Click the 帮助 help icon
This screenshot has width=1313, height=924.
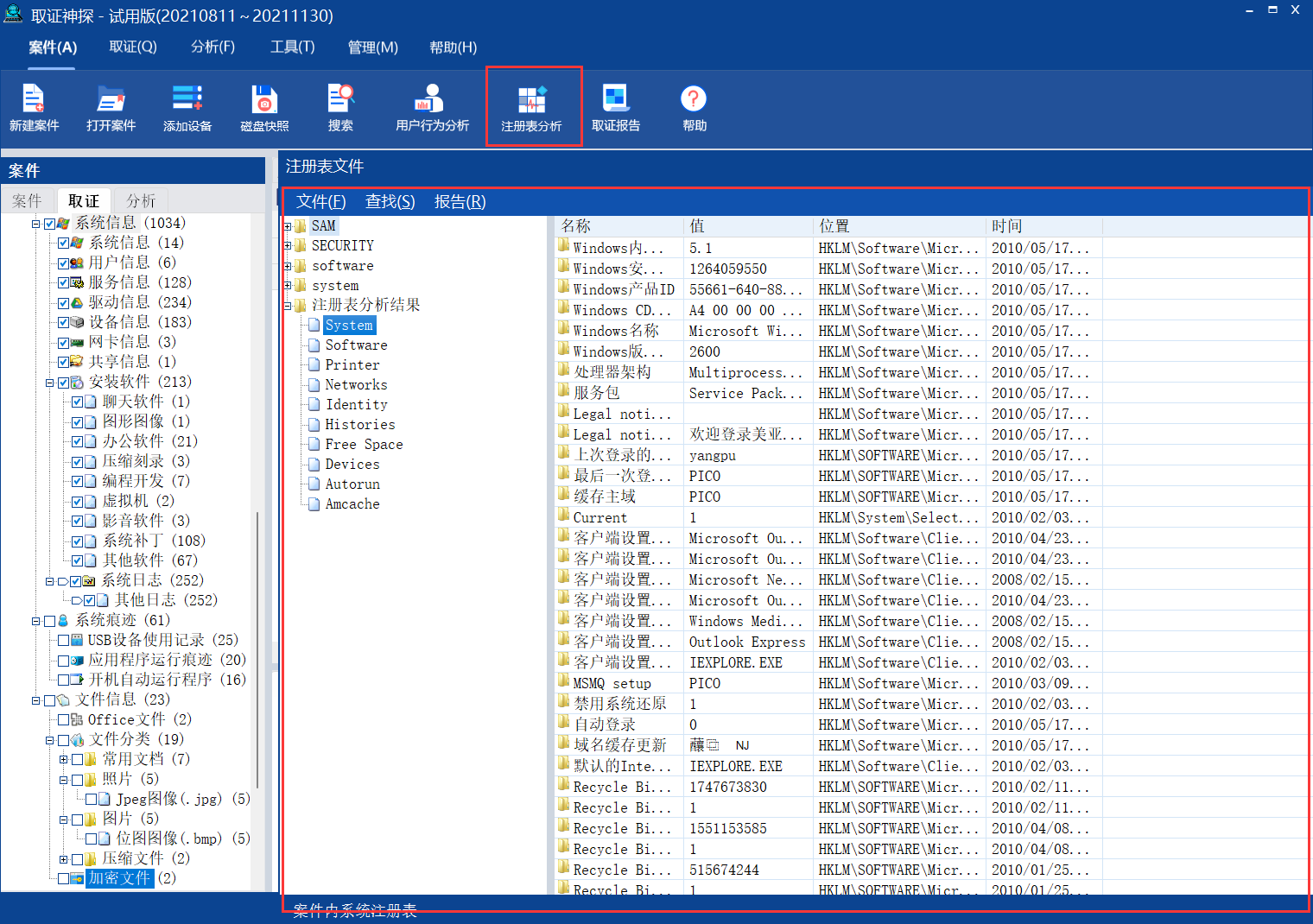[x=694, y=108]
